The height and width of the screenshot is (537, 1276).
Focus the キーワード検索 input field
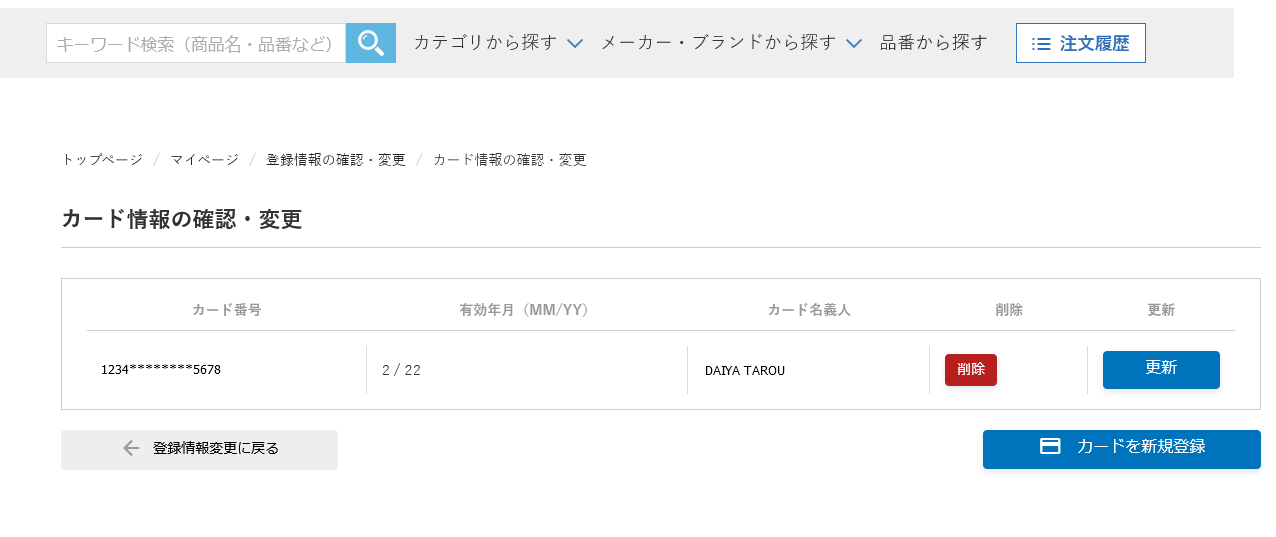click(x=196, y=43)
